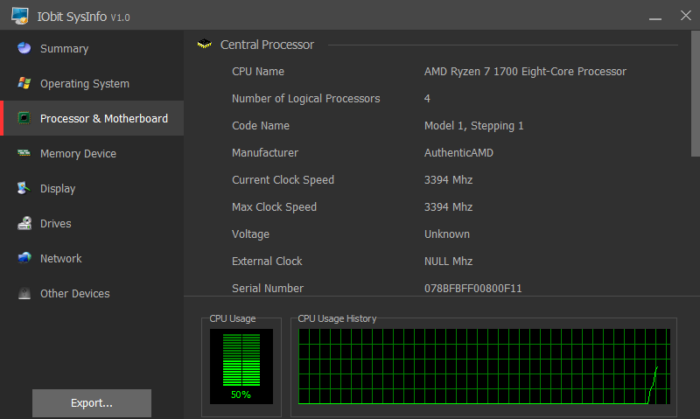Select Processor & Motherboard in sidebar

92,118
